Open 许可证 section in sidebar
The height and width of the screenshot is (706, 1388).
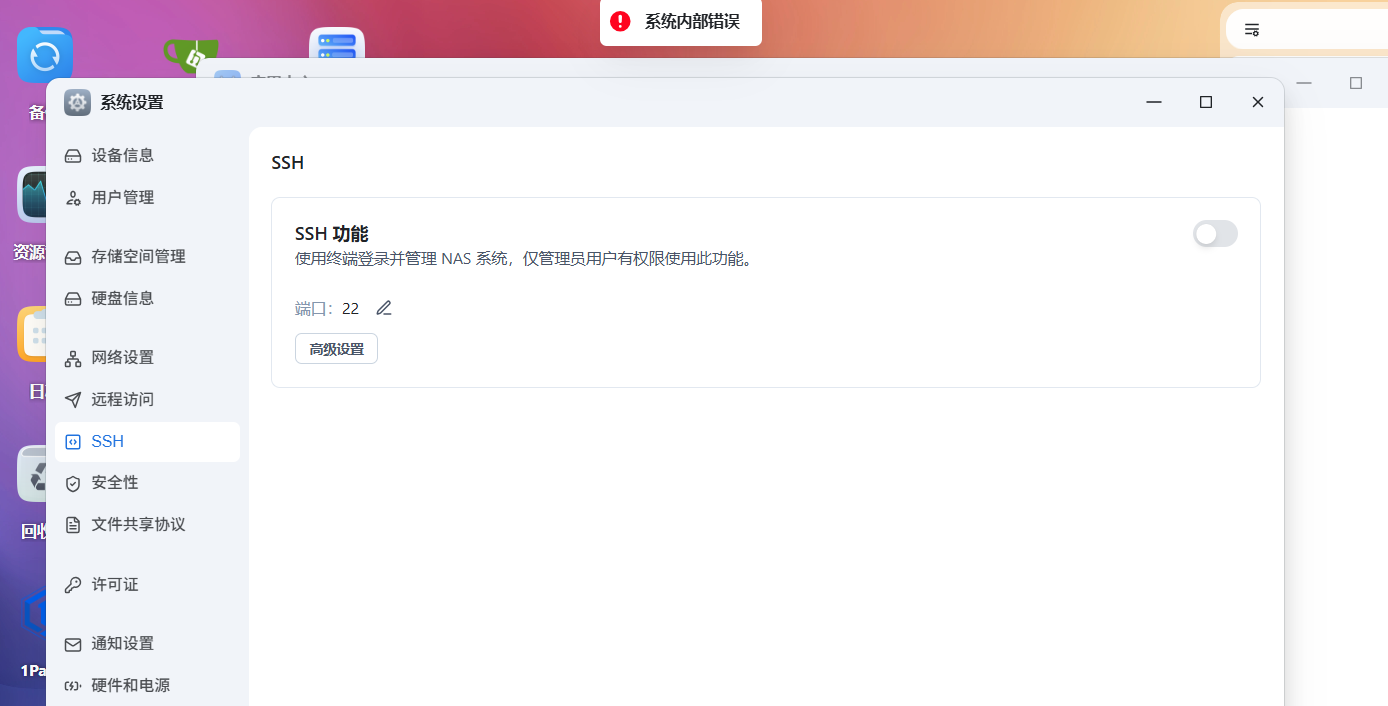pos(113,585)
